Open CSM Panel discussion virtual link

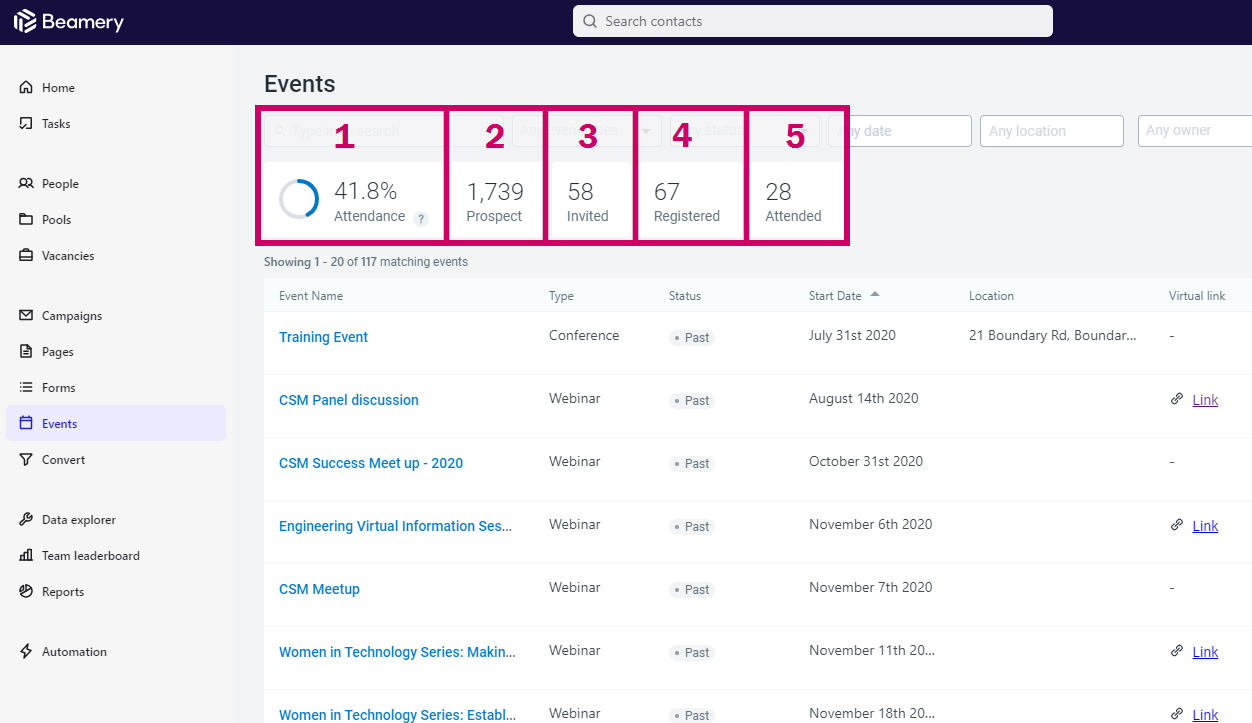(x=1205, y=400)
